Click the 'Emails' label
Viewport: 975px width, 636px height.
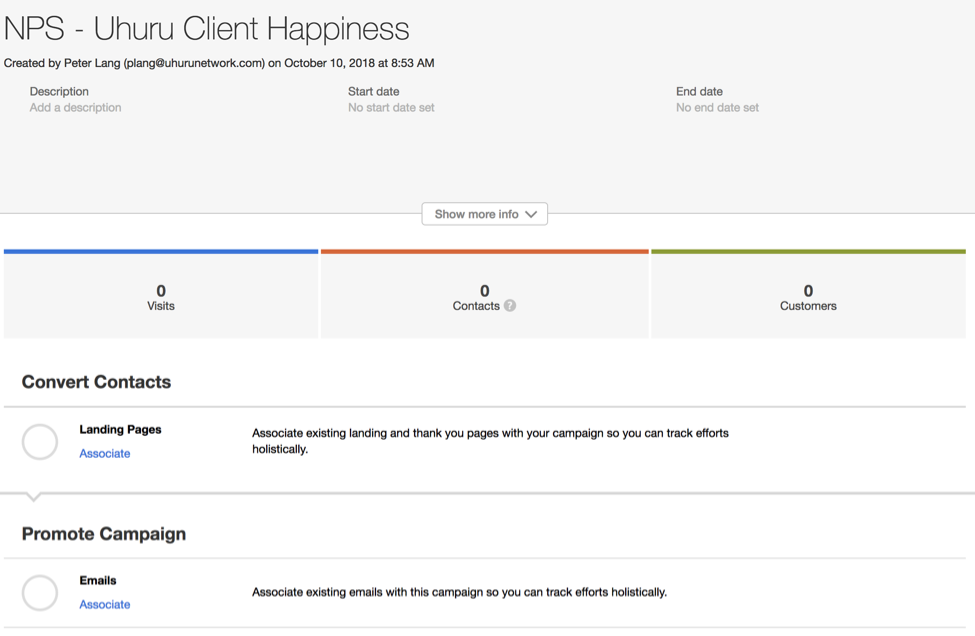[x=98, y=581]
